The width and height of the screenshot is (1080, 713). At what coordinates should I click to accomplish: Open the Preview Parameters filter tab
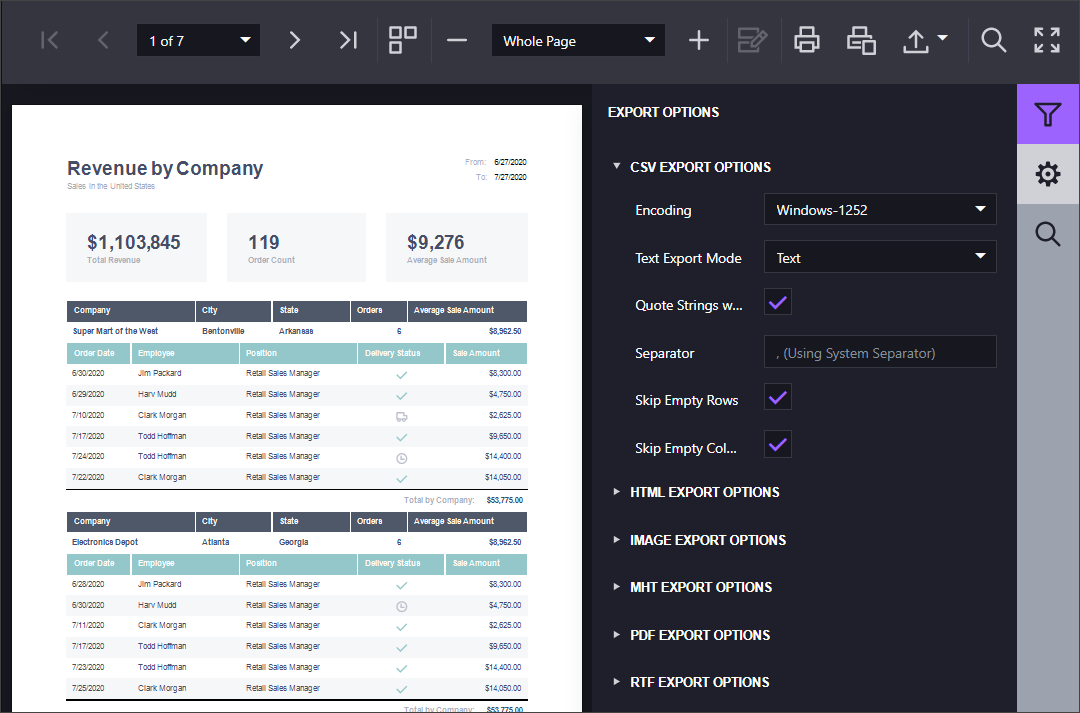click(x=1048, y=114)
